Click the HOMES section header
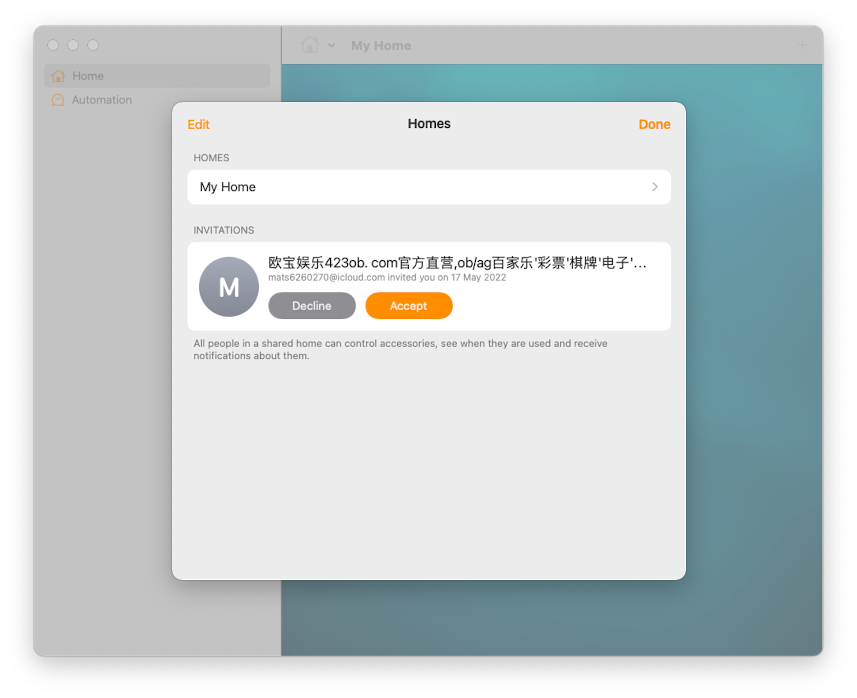Image resolution: width=857 pixels, height=698 pixels. 211,158
